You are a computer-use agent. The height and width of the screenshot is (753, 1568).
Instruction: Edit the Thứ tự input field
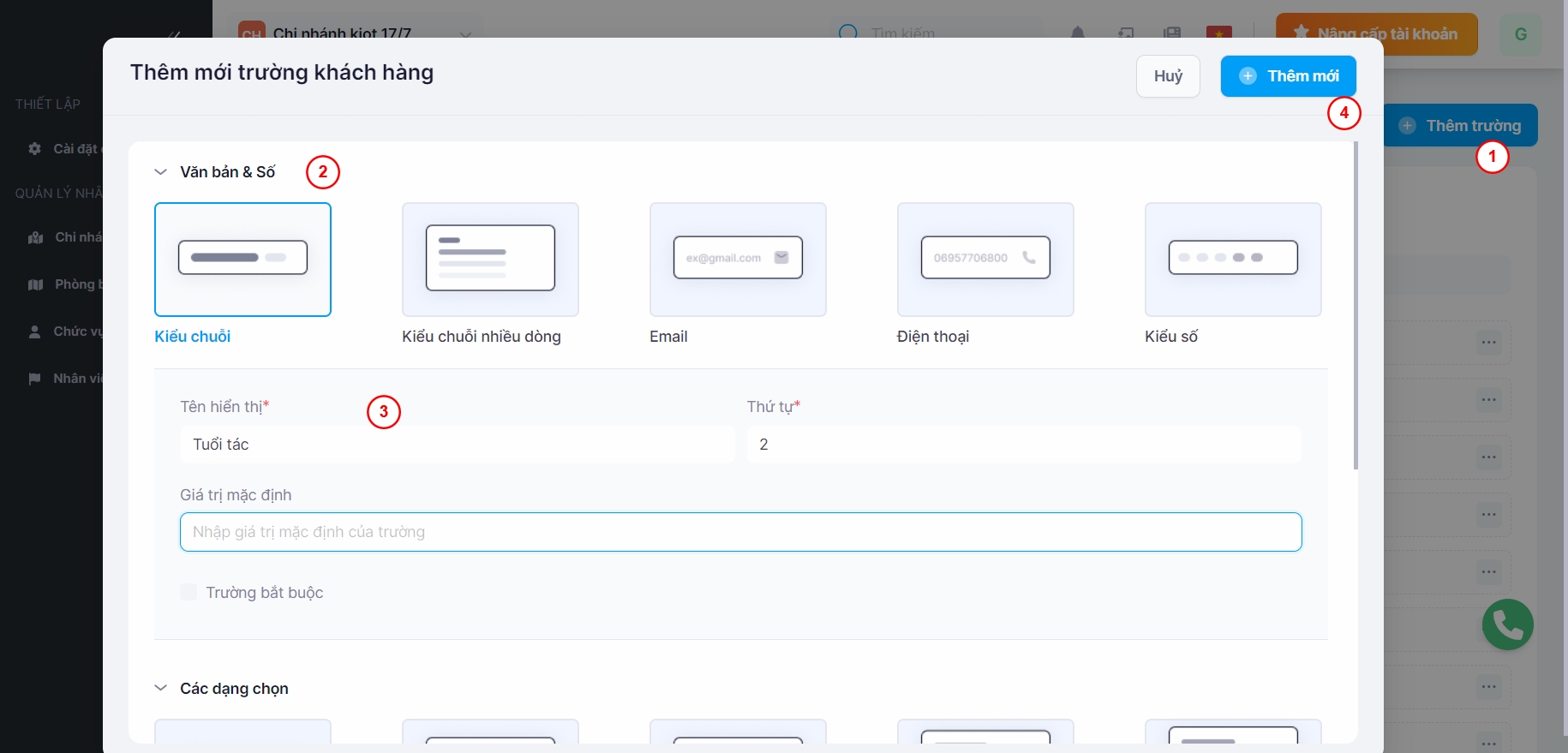1024,445
